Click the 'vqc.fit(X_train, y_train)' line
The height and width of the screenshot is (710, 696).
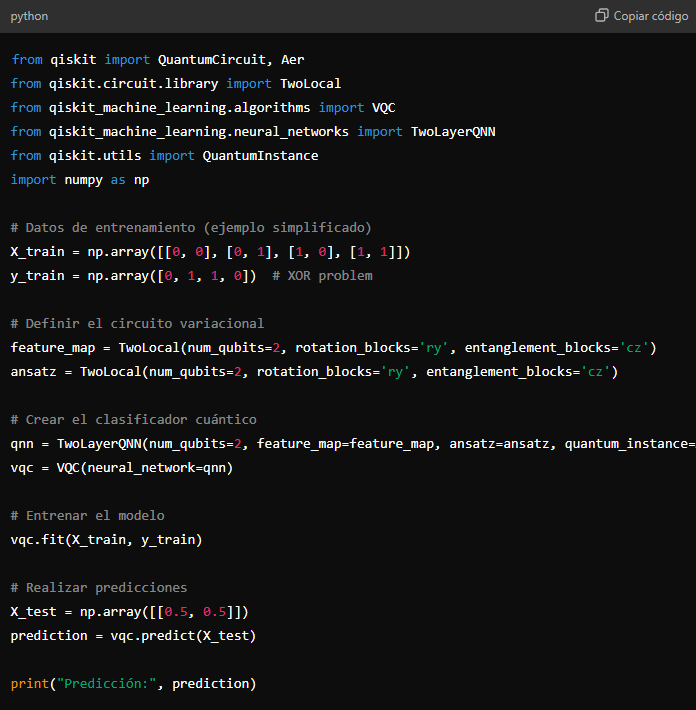[106, 540]
